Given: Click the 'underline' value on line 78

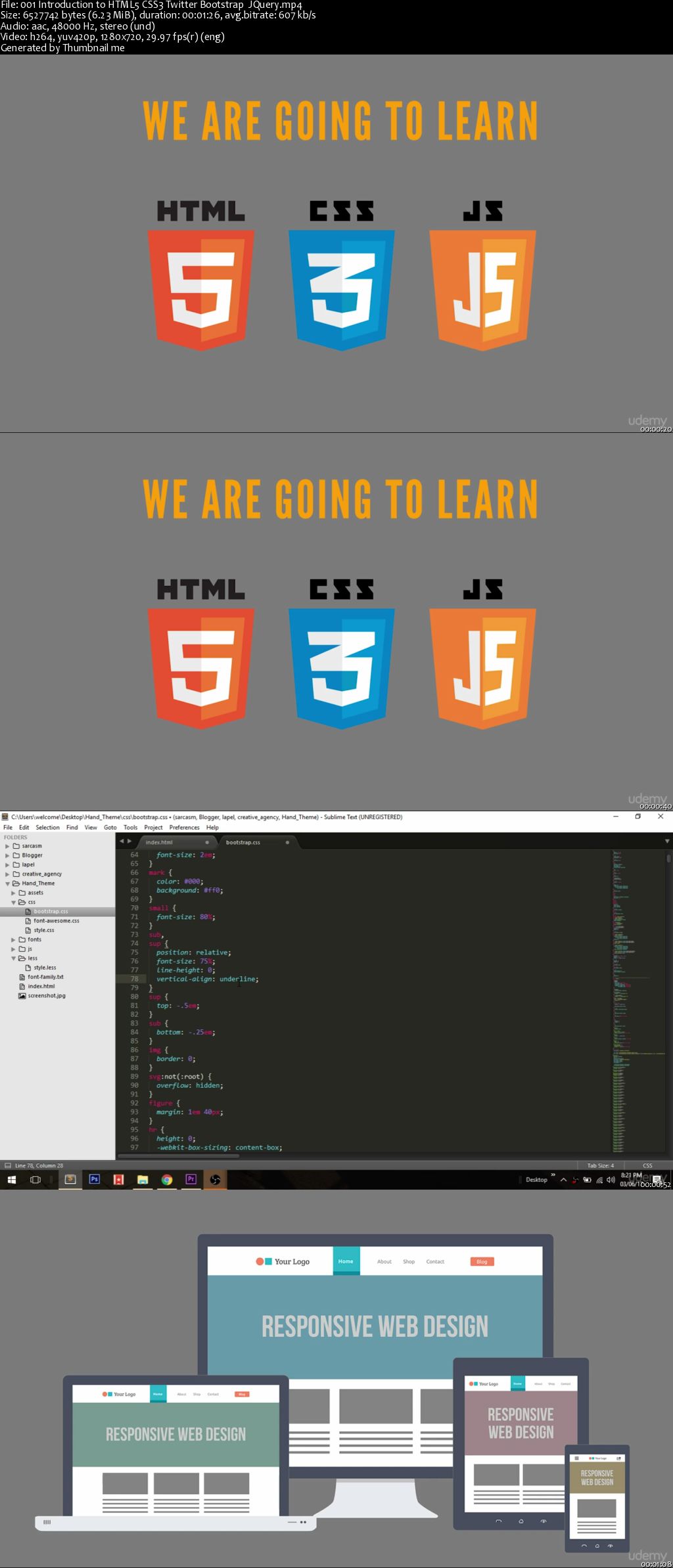Looking at the screenshot, I should (238, 979).
